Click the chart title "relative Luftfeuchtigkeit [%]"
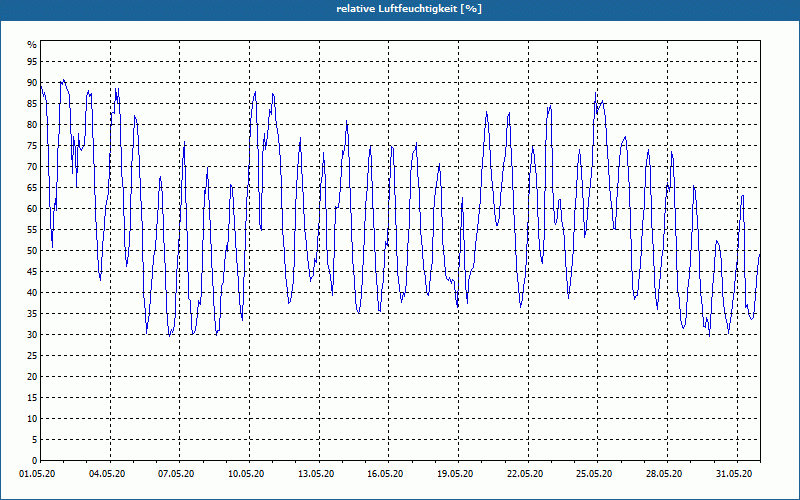Viewport: 800px width, 500px height. tap(409, 9)
